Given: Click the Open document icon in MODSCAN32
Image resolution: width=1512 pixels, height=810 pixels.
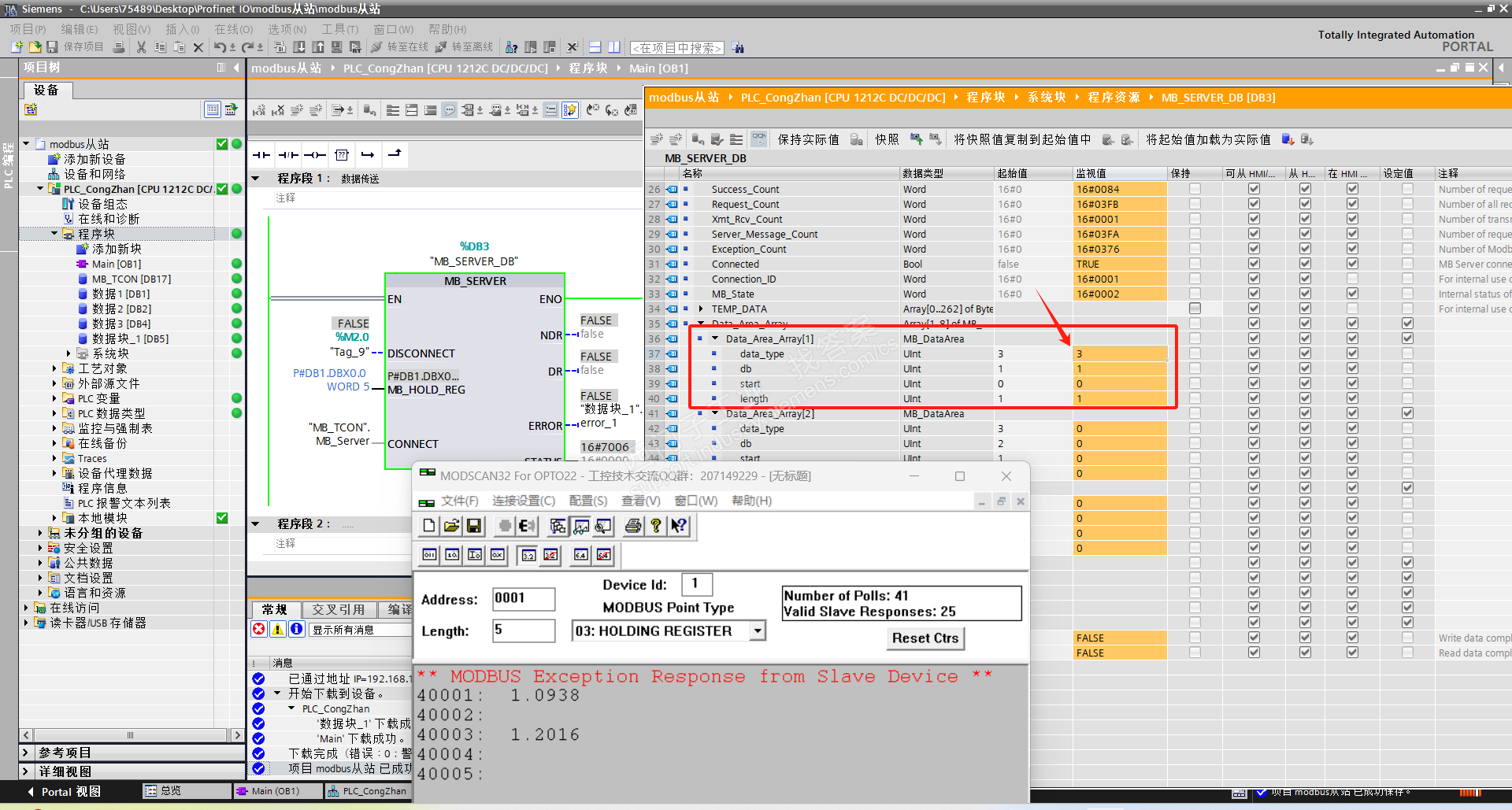Looking at the screenshot, I should tap(451, 526).
